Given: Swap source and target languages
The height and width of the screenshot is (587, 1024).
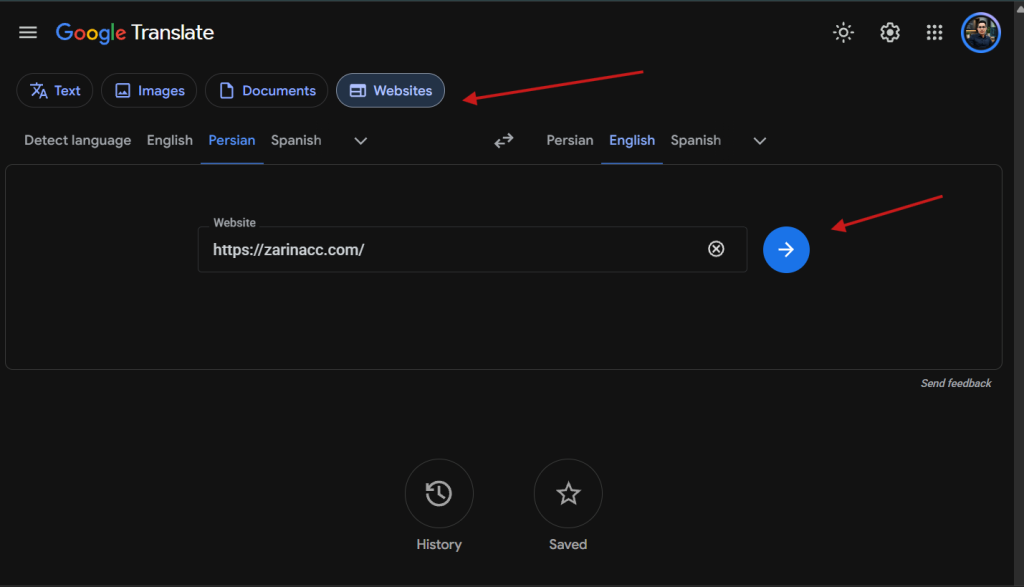Looking at the screenshot, I should tap(504, 141).
